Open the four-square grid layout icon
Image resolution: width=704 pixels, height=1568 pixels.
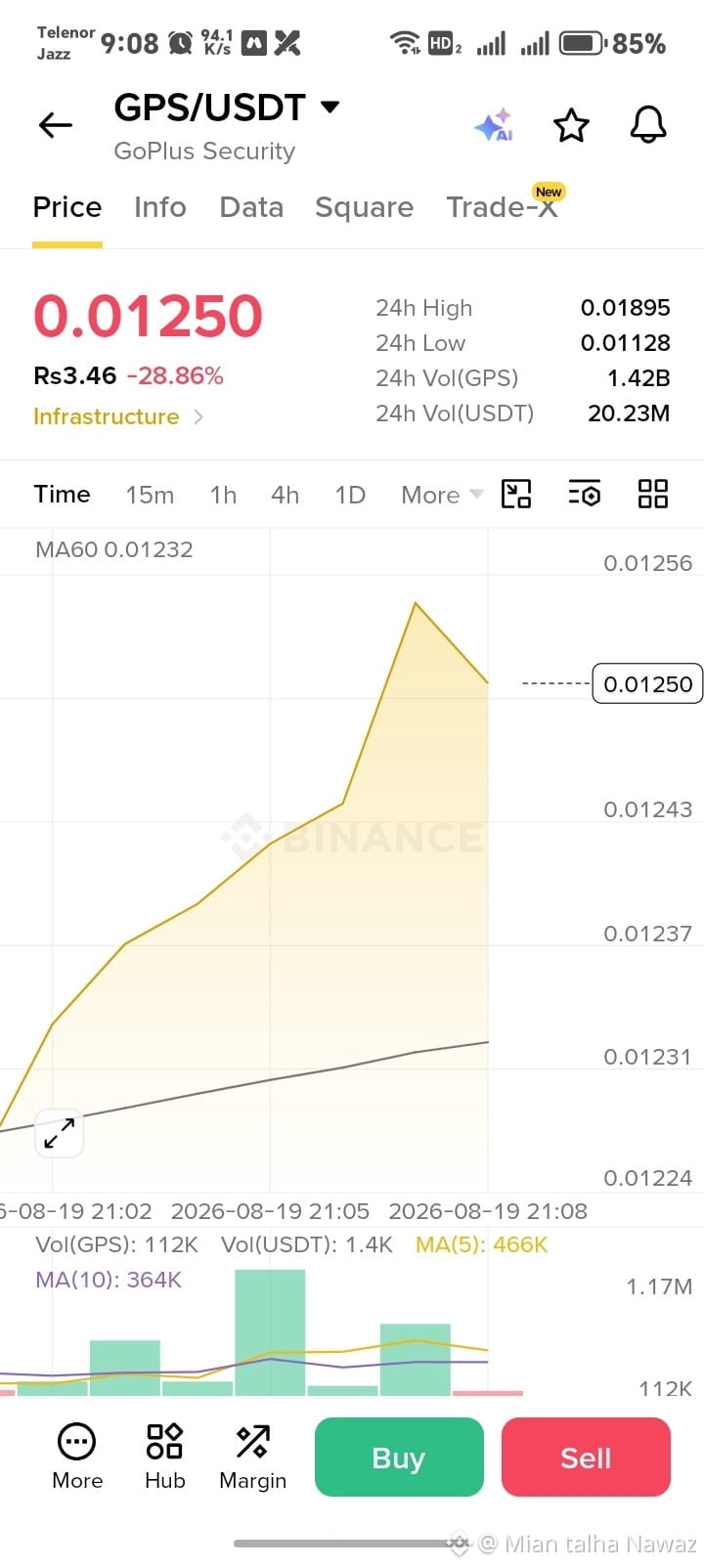click(x=652, y=494)
